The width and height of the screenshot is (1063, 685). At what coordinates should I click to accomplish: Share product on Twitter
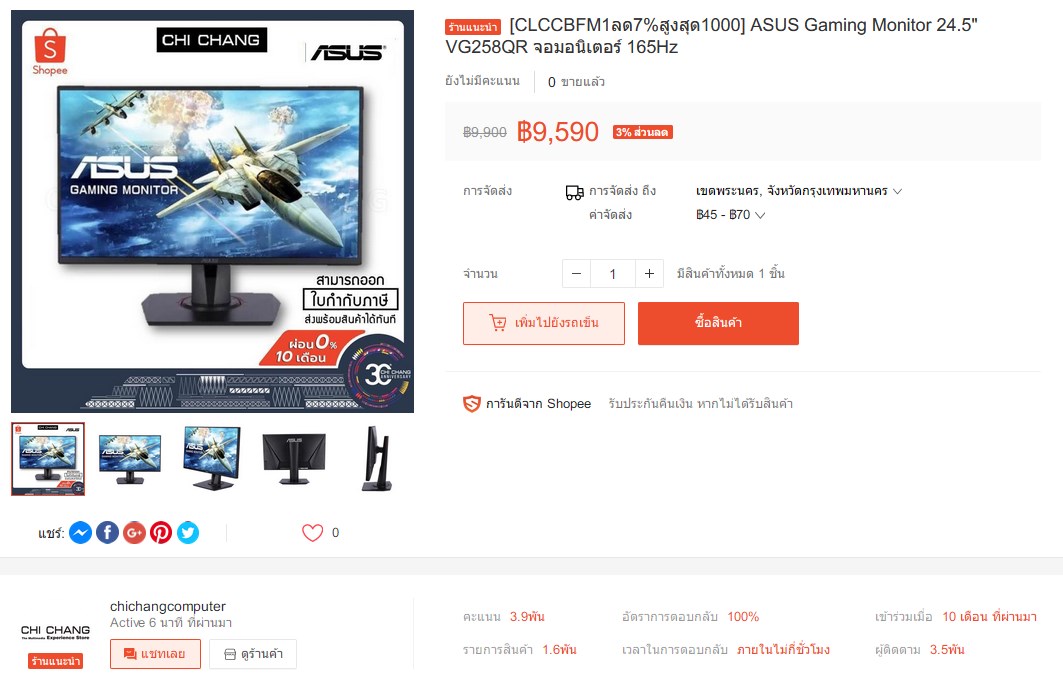tap(188, 532)
